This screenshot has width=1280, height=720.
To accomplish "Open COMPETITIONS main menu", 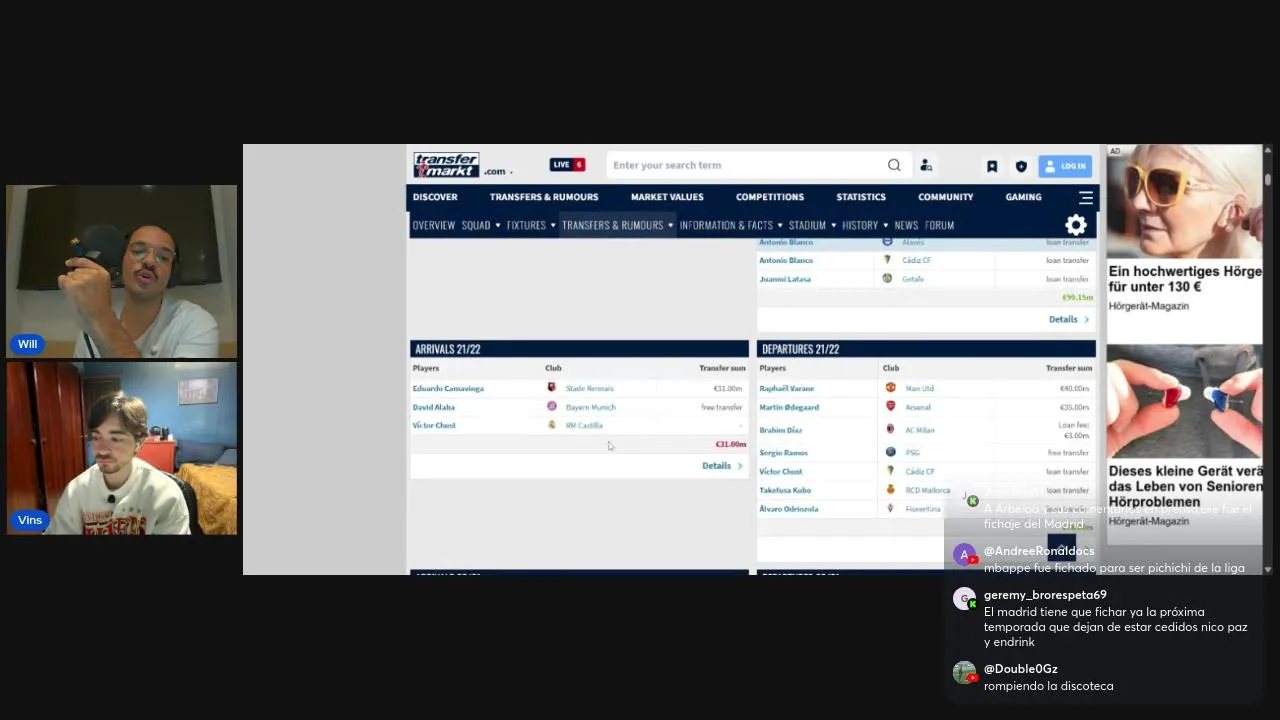I will [x=770, y=197].
